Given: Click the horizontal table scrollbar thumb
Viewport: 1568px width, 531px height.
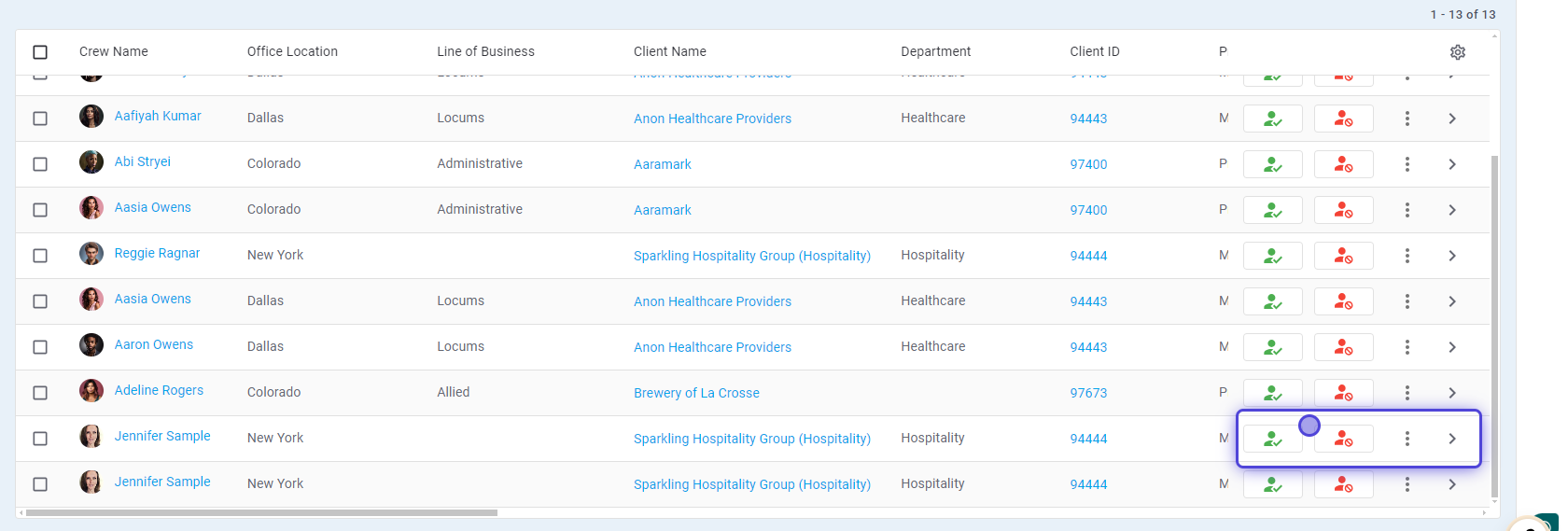Looking at the screenshot, I should 261,512.
